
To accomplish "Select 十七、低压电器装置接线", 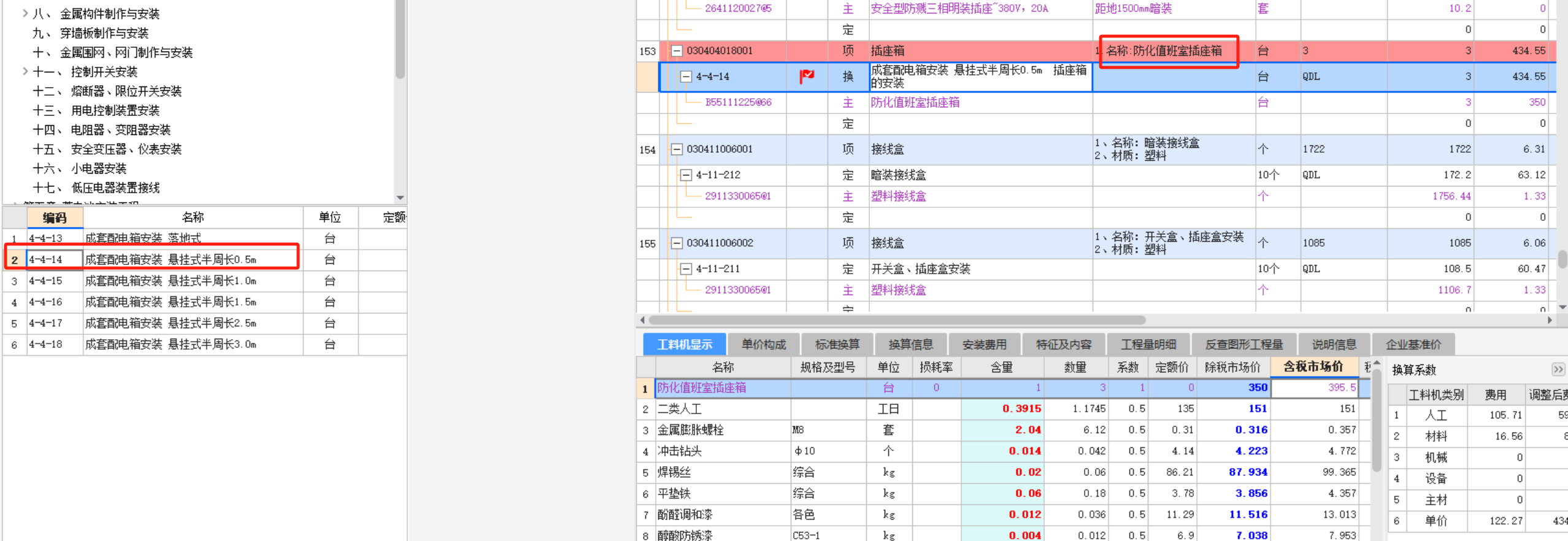I will [x=96, y=188].
